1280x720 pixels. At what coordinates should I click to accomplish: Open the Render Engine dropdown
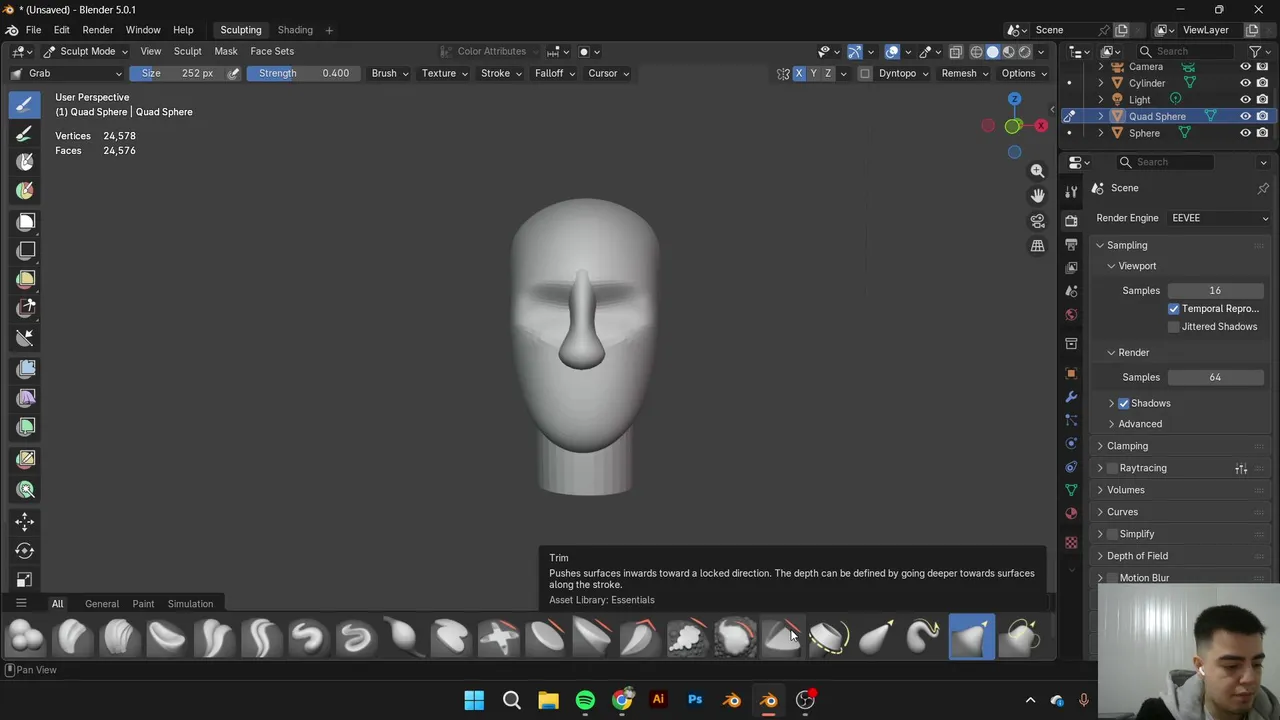point(1218,218)
